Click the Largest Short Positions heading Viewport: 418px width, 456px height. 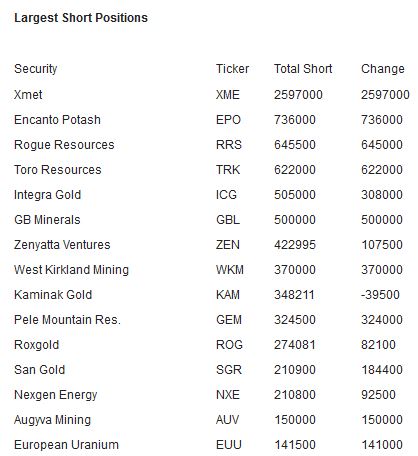pyautogui.click(x=81, y=18)
